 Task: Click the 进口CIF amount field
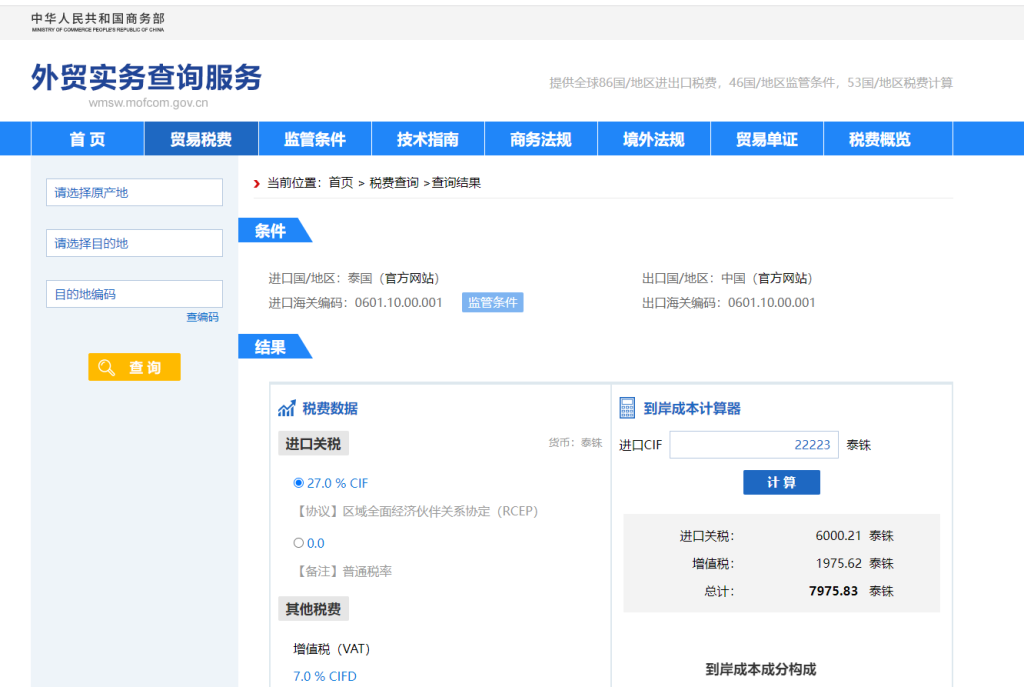(x=754, y=445)
